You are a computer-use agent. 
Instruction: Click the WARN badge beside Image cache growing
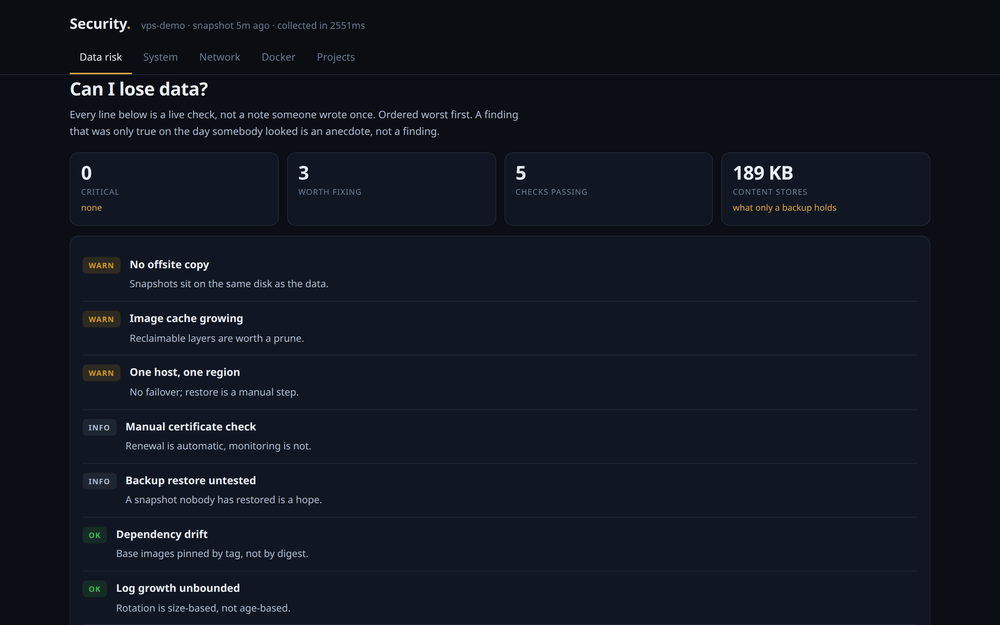(101, 320)
